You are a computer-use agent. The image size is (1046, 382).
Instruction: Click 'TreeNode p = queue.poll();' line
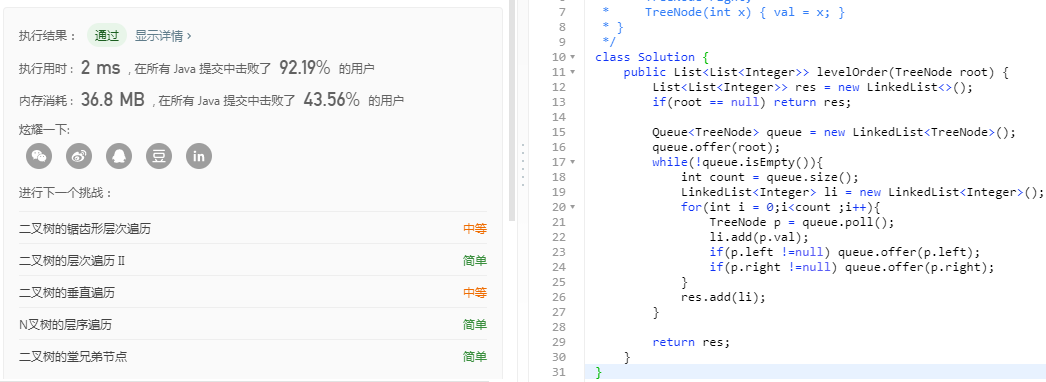pyautogui.click(x=801, y=222)
